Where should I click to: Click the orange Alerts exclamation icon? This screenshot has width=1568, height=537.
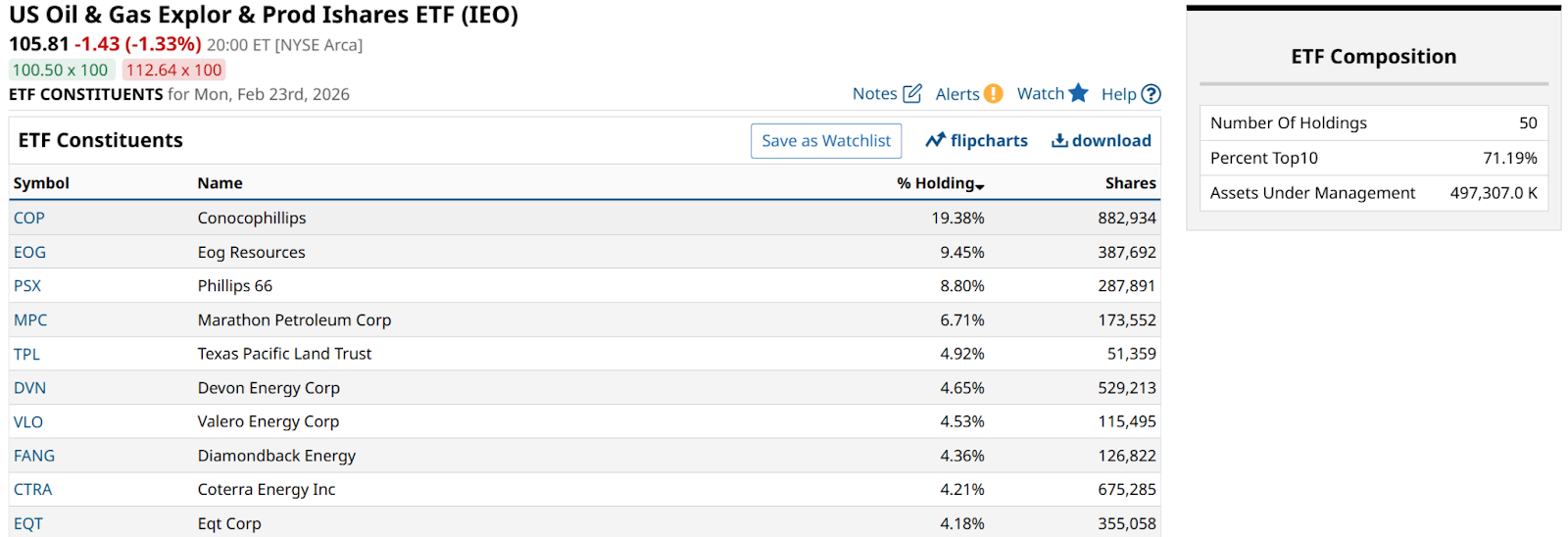tap(994, 94)
